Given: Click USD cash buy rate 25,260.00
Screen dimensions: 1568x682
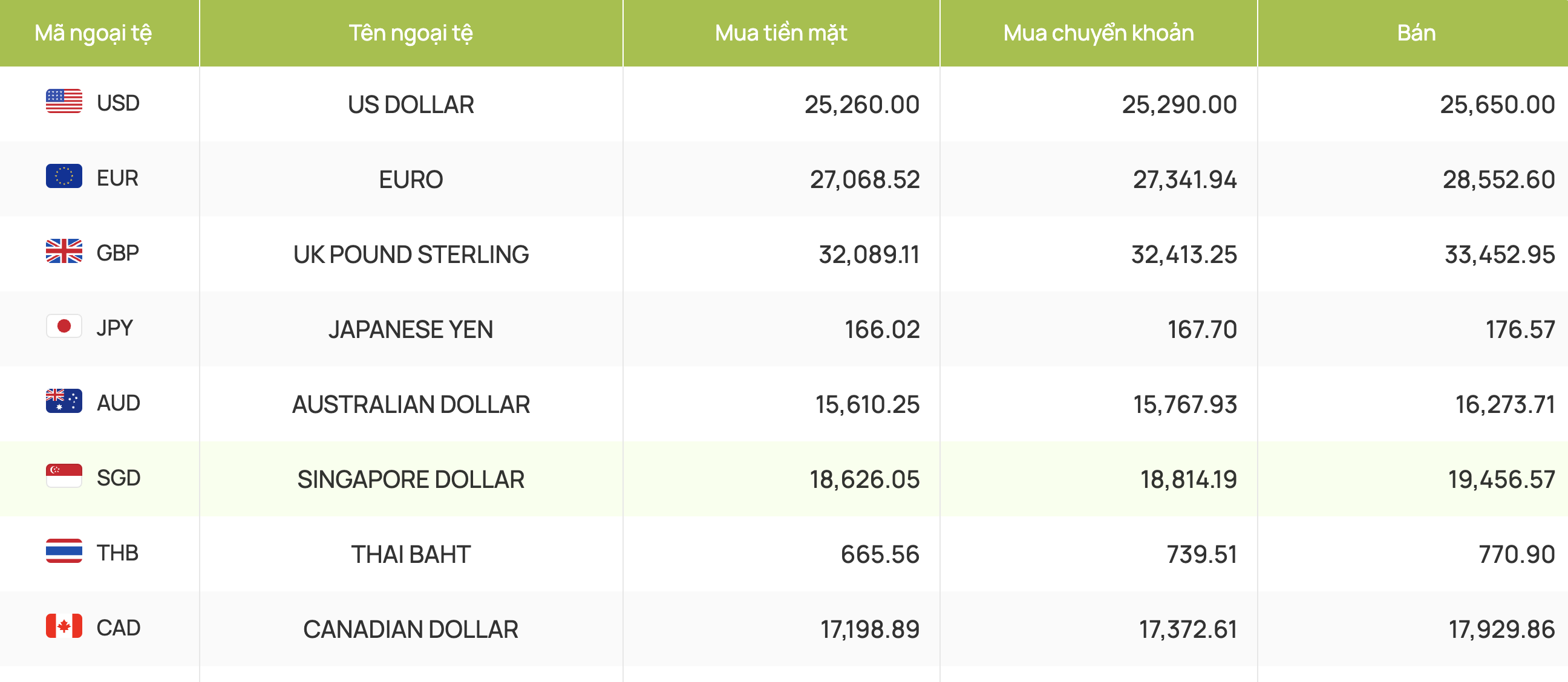Looking at the screenshot, I should click(x=862, y=105).
